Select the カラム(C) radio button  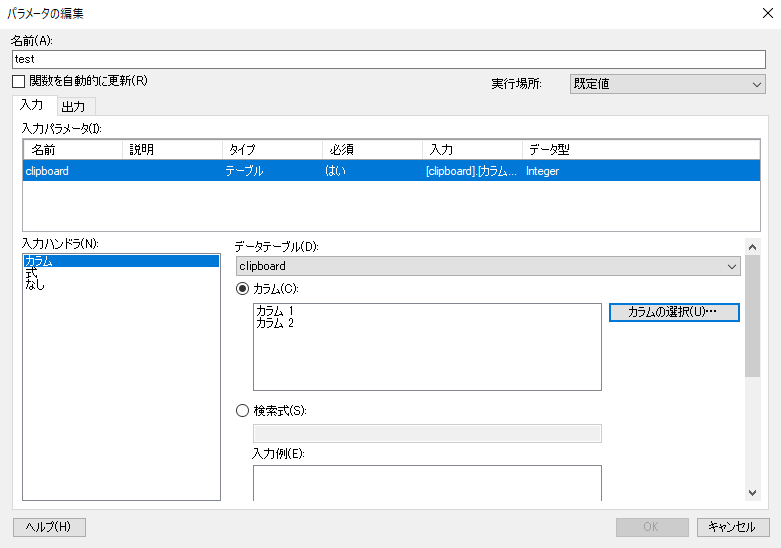click(243, 289)
